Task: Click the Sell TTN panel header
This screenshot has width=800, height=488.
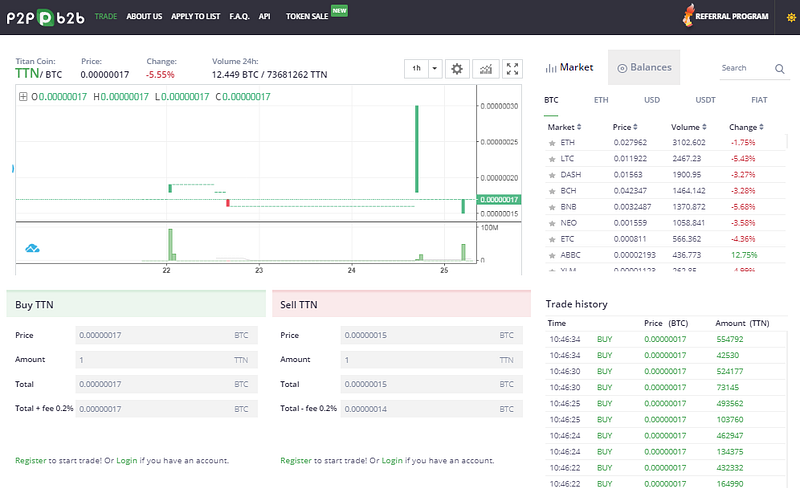Action: (402, 304)
